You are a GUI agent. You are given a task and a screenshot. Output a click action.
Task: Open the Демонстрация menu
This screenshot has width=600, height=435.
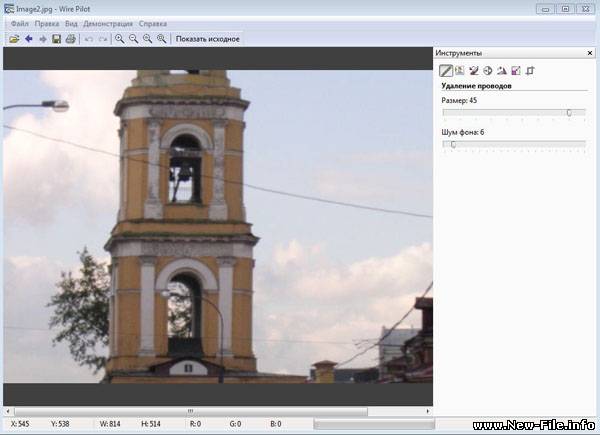click(107, 23)
